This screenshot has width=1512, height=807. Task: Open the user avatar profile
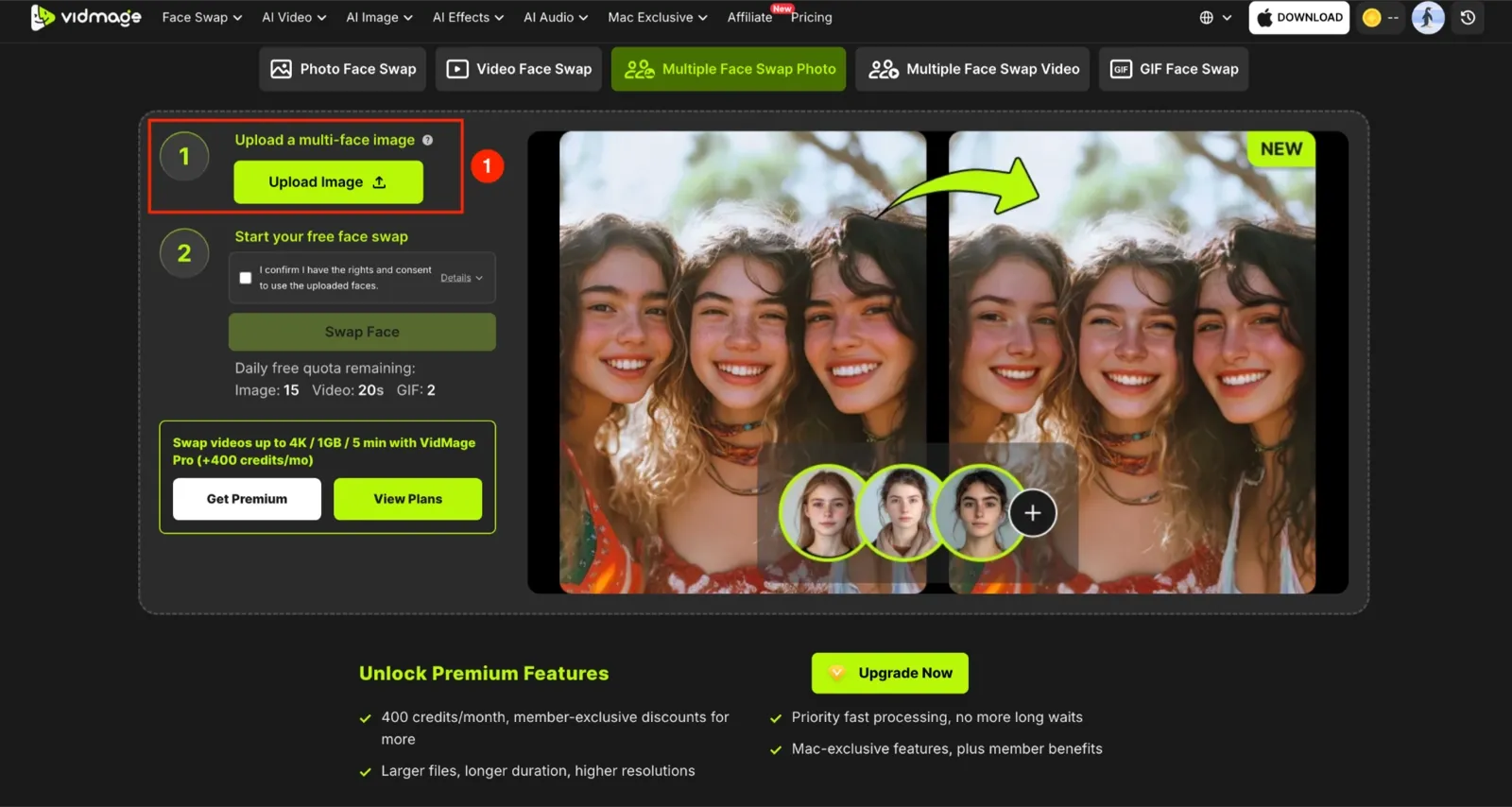point(1428,17)
